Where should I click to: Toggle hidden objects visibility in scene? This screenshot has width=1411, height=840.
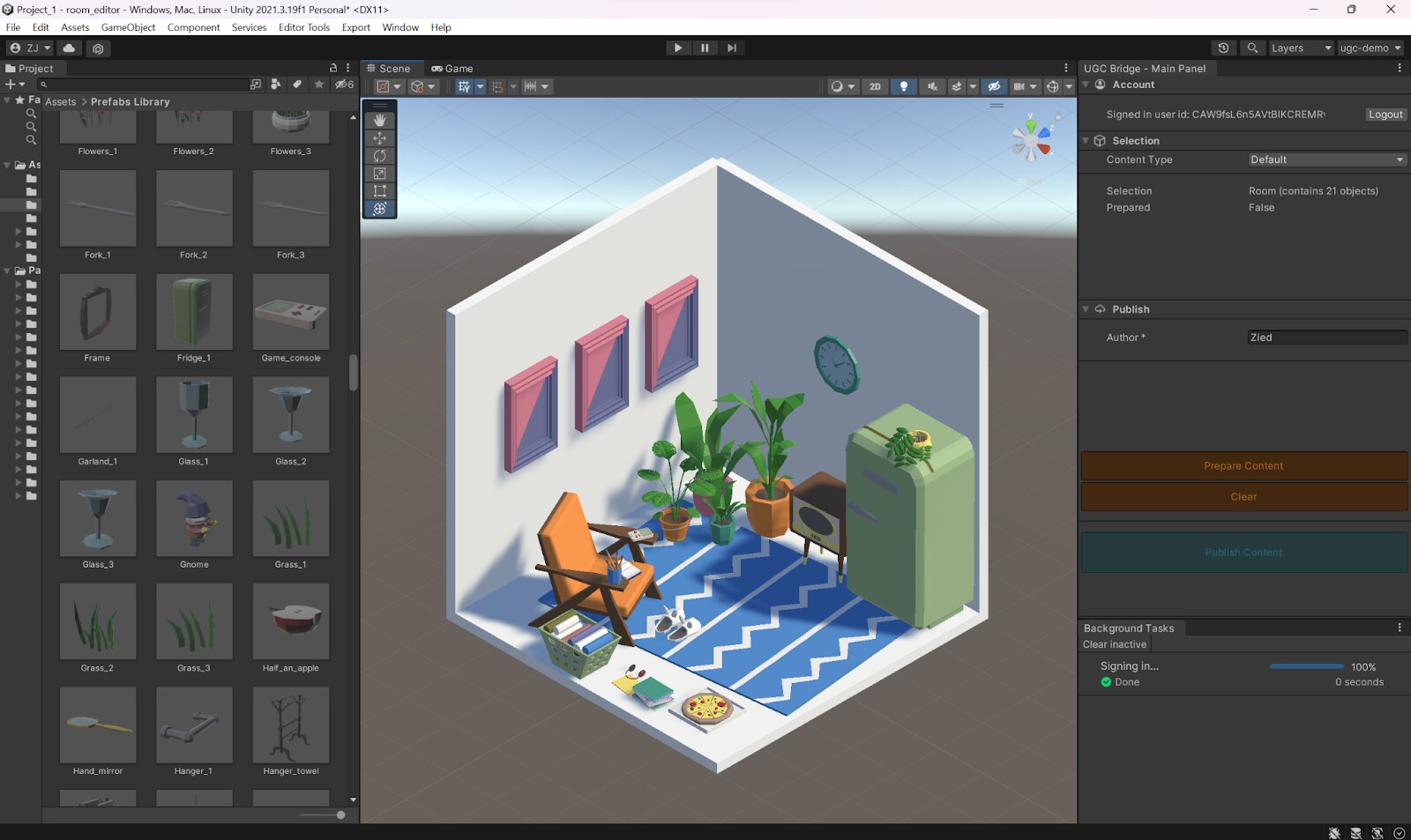pyautogui.click(x=994, y=86)
